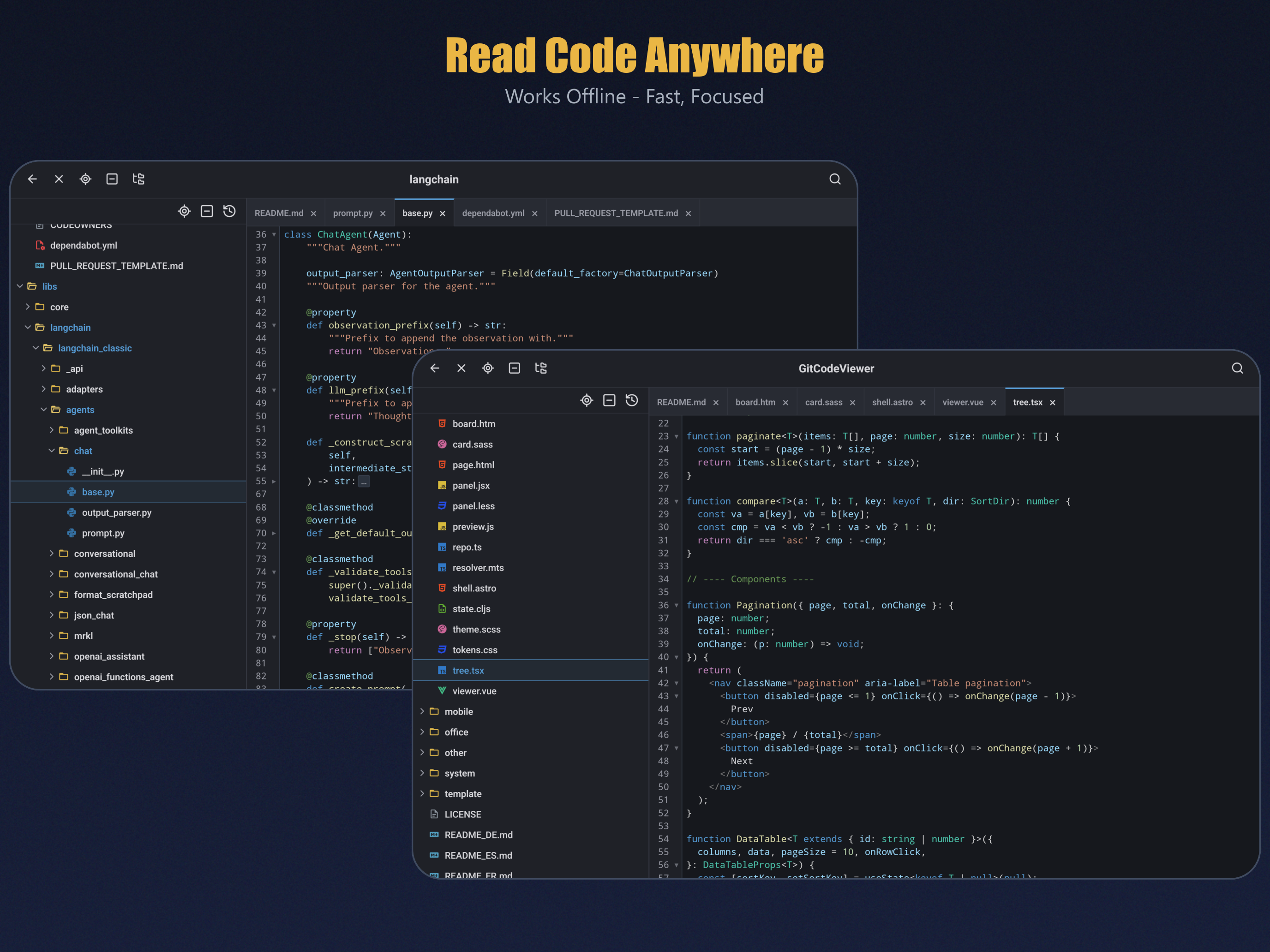Expand the conversational_chat folder
Viewport: 1270px width, 952px height.
(52, 574)
